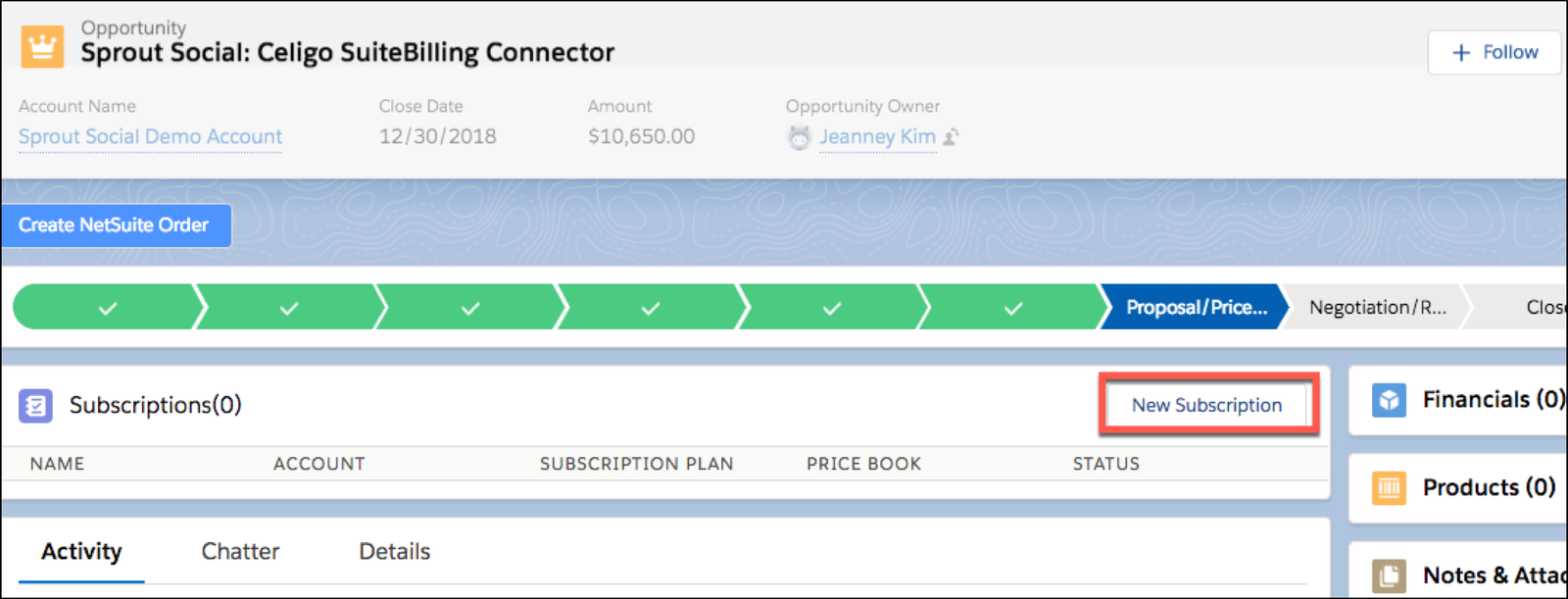Select the Negotiation/R... stage in path
The image size is (1568, 599).
pos(1377,307)
